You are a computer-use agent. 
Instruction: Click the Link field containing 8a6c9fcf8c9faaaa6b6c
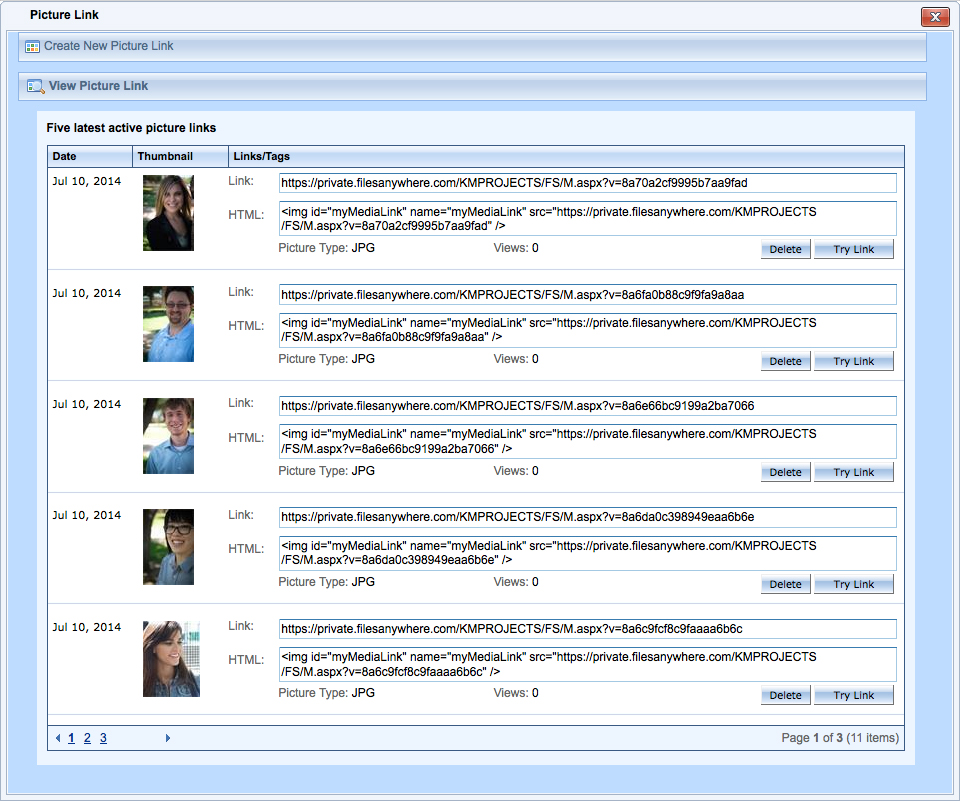(x=588, y=629)
